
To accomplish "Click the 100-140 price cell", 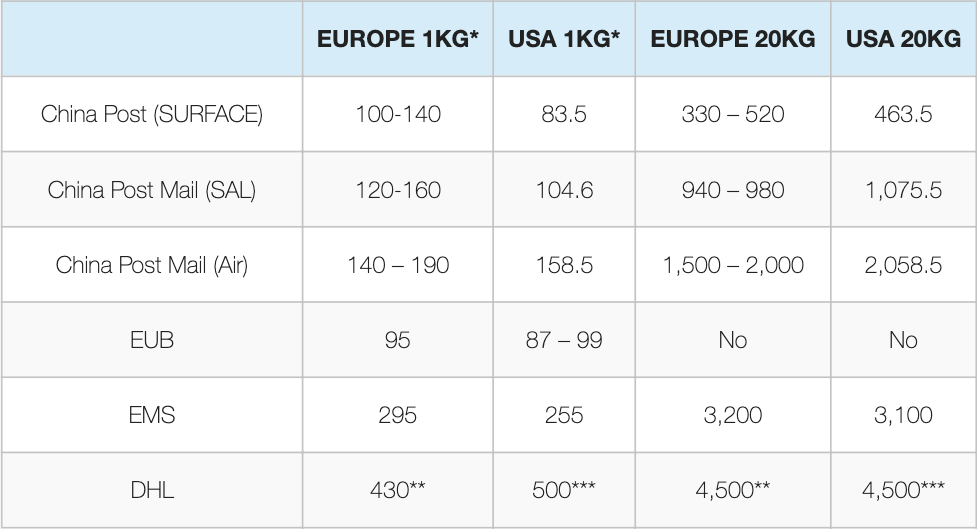I will click(x=398, y=114).
